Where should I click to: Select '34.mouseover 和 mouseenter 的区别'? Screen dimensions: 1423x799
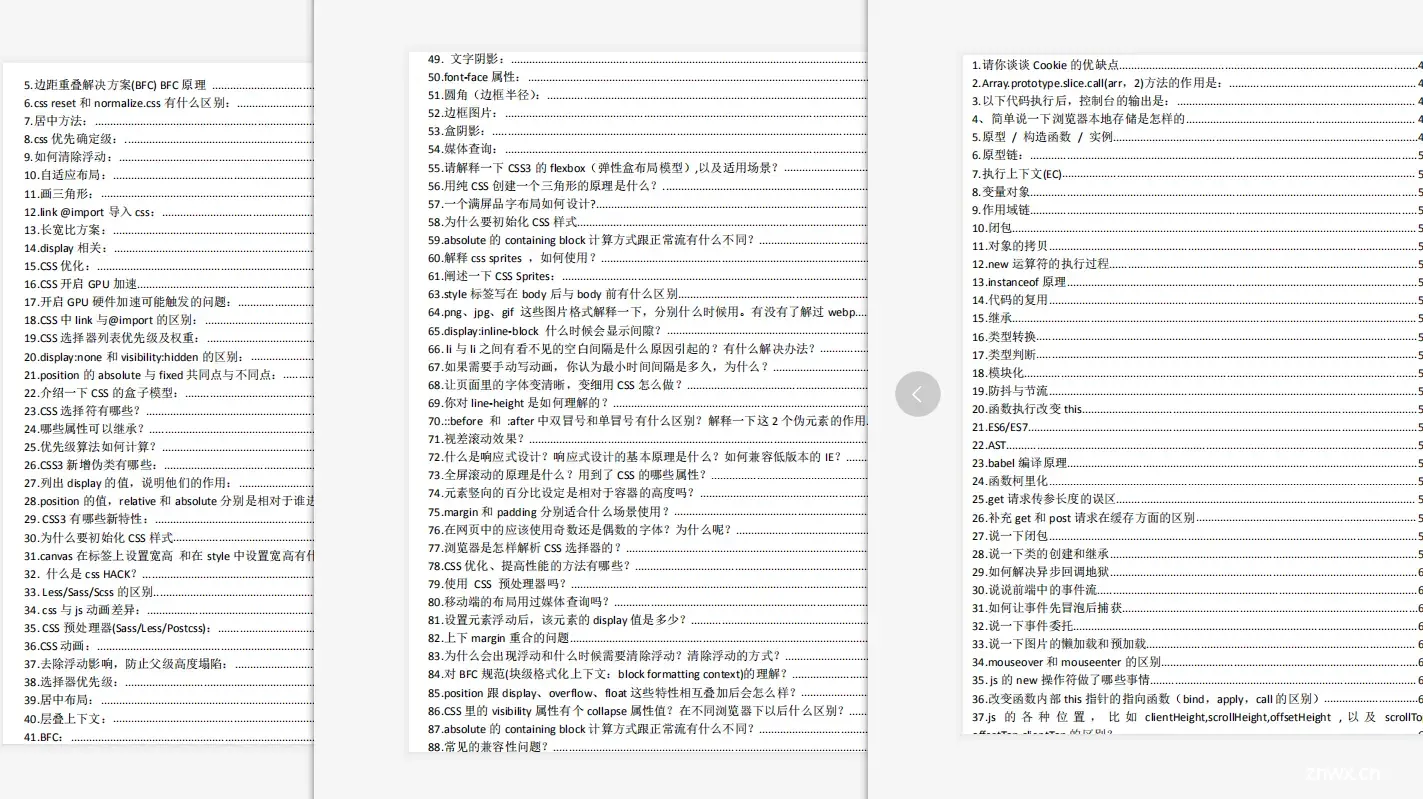click(1197, 662)
